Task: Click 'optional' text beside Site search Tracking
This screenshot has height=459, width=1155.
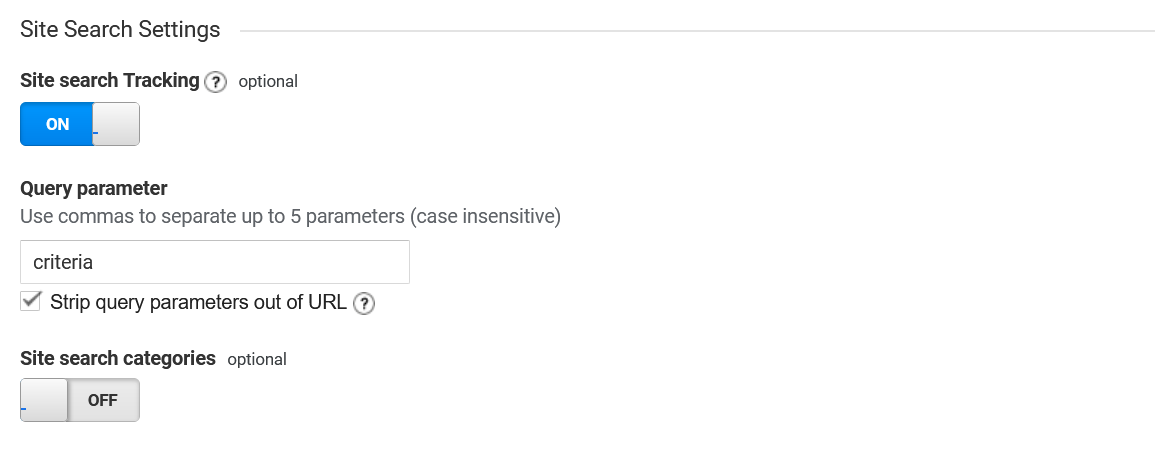Action: pos(268,82)
